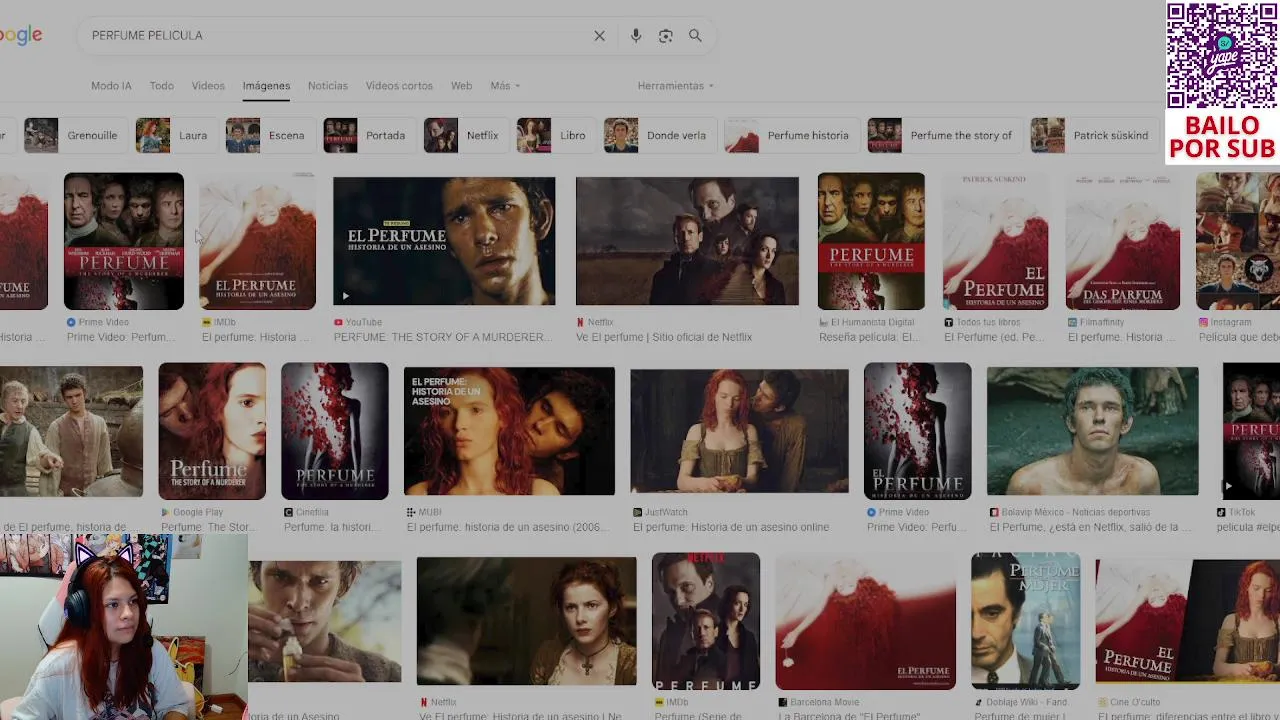Switch to the Videos cortos tab

pos(399,86)
